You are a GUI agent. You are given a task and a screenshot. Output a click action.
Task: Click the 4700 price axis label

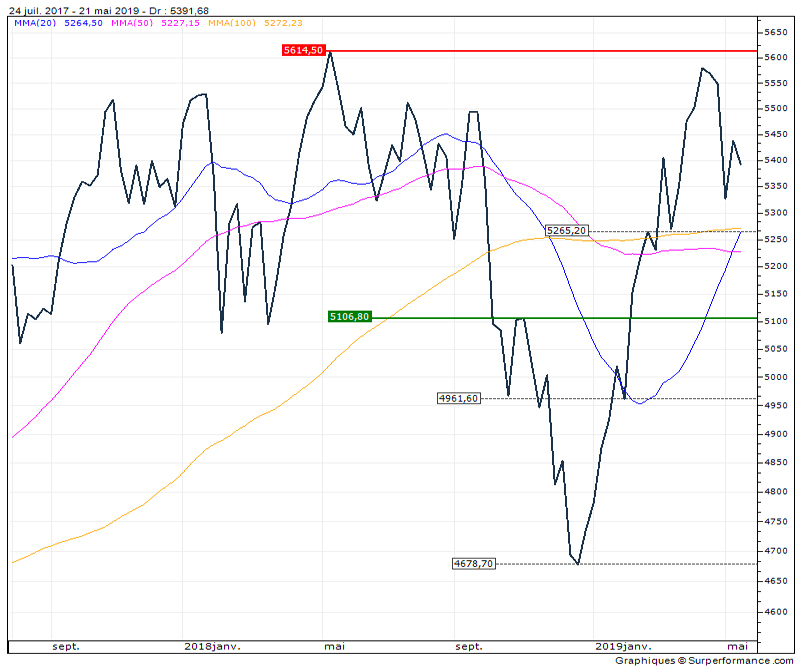776,551
